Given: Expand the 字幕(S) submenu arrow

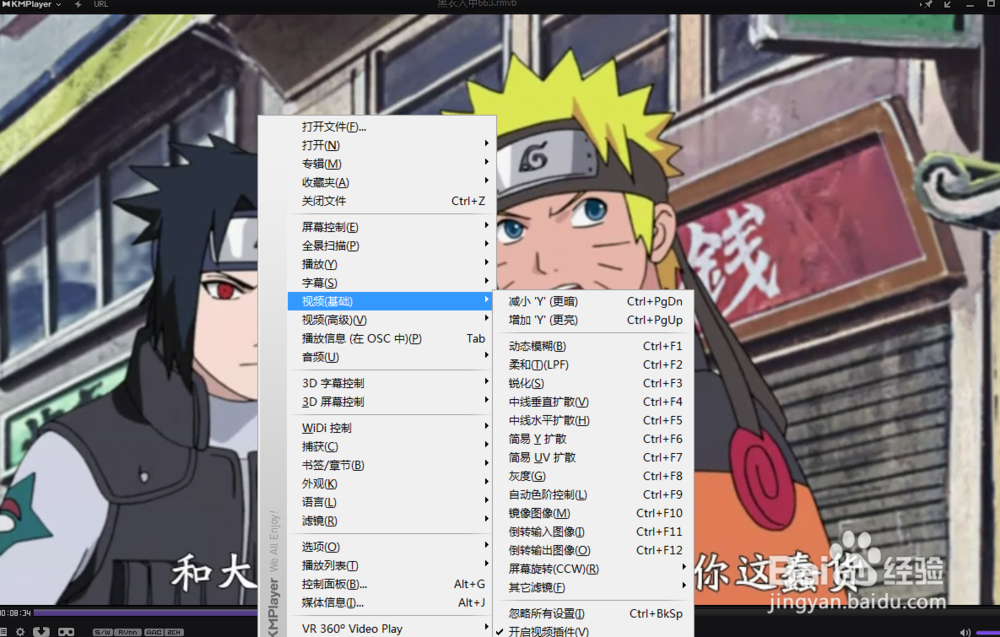Looking at the screenshot, I should (x=486, y=281).
